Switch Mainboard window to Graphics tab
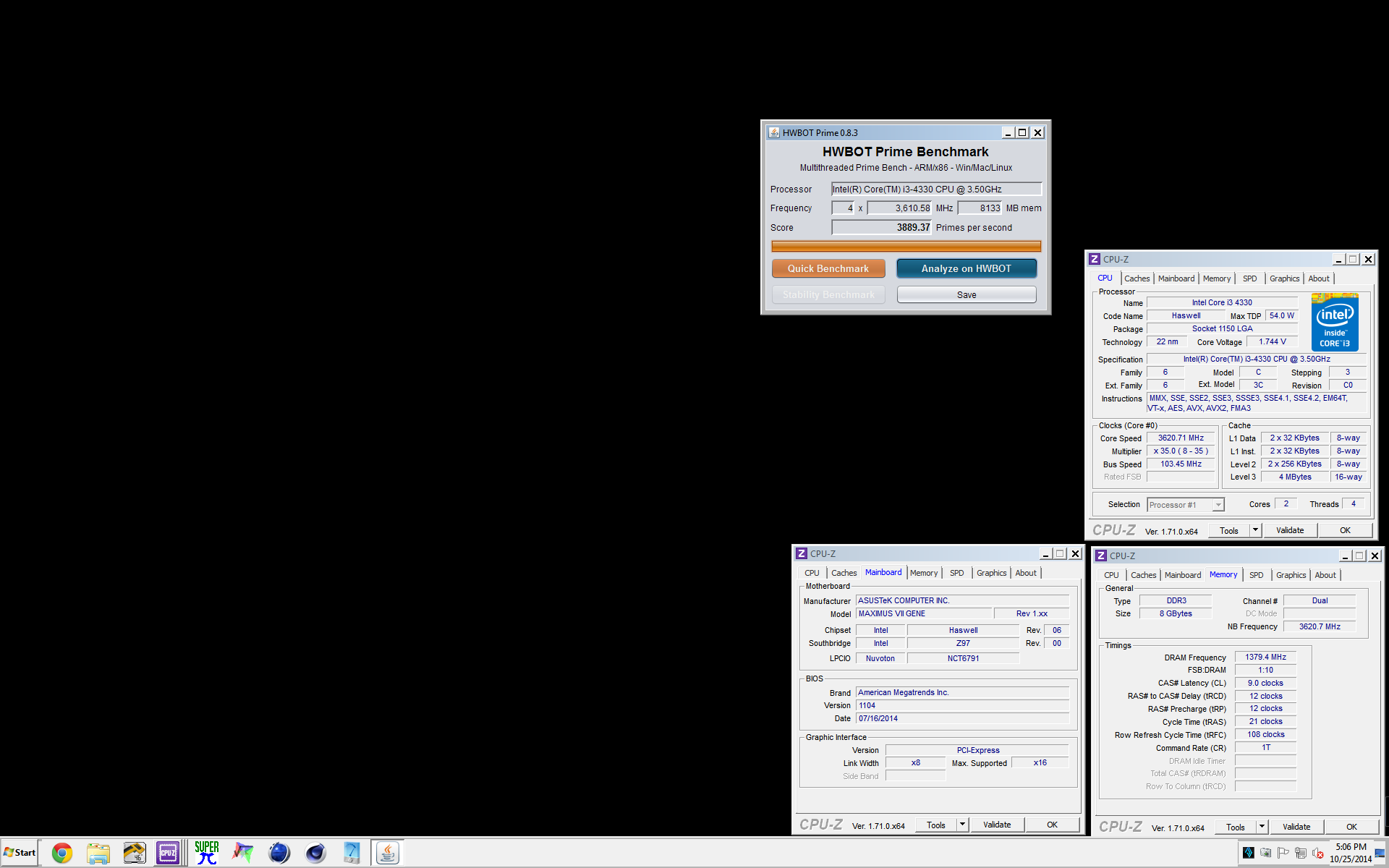Viewport: 1389px width, 868px height. pos(991,573)
